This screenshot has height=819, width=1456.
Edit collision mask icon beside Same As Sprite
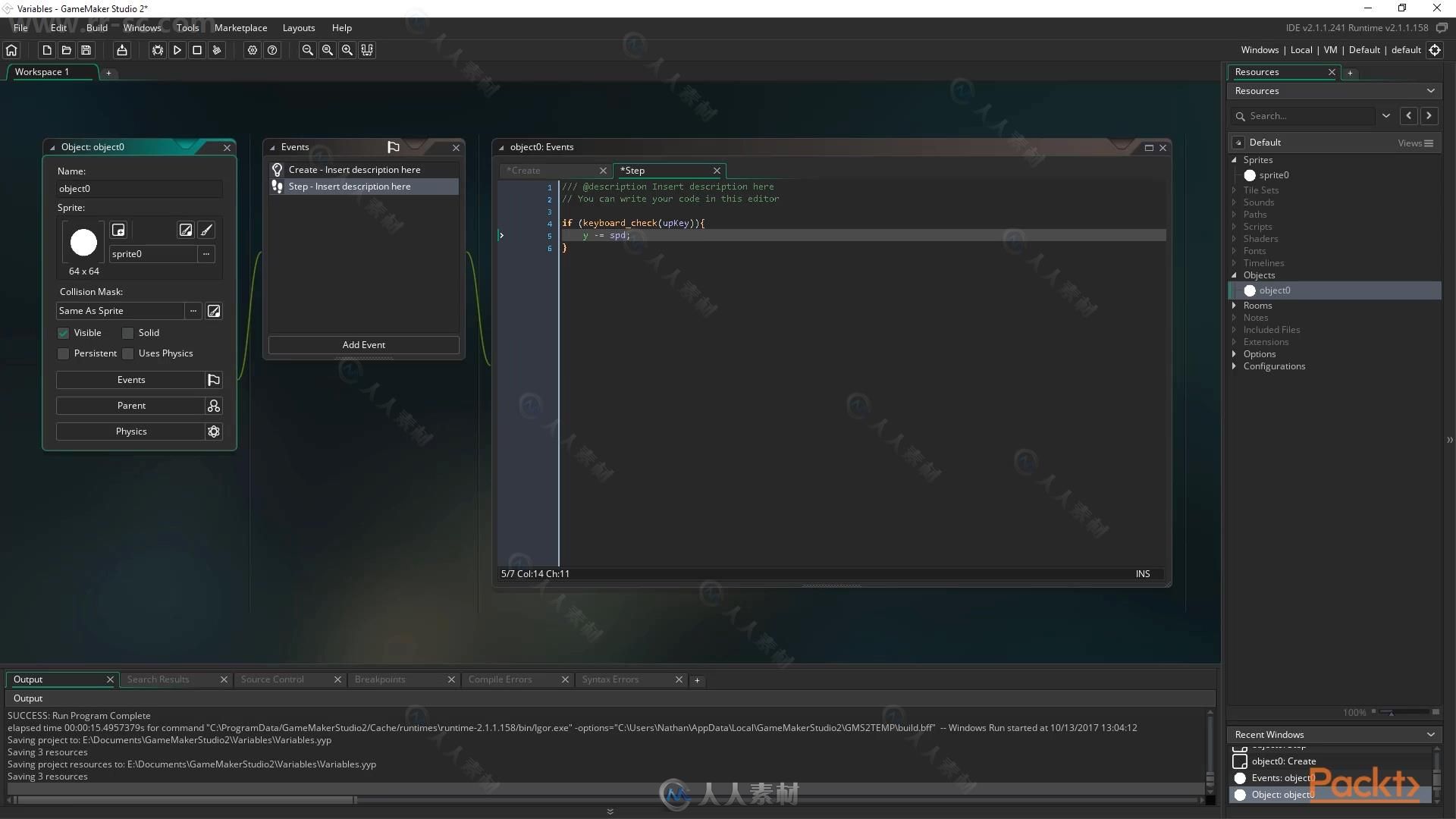(x=214, y=311)
